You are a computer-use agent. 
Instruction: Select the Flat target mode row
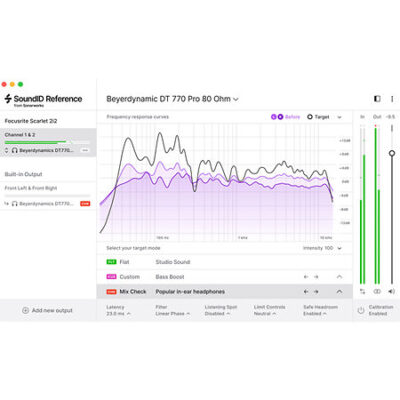click(x=225, y=262)
